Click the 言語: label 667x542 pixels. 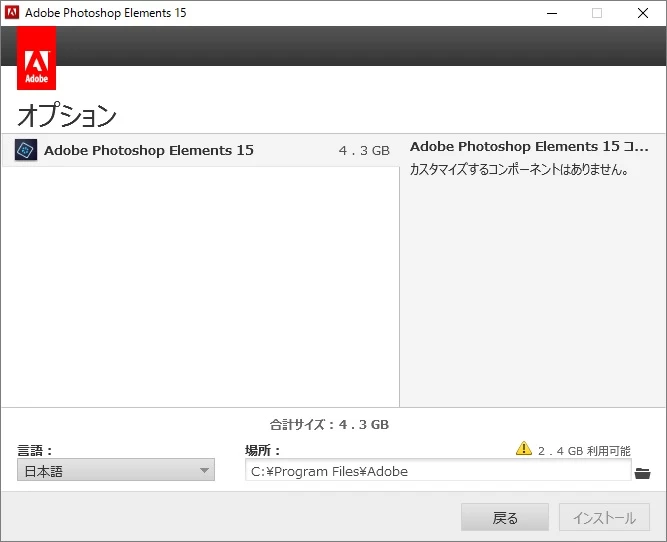point(34,450)
